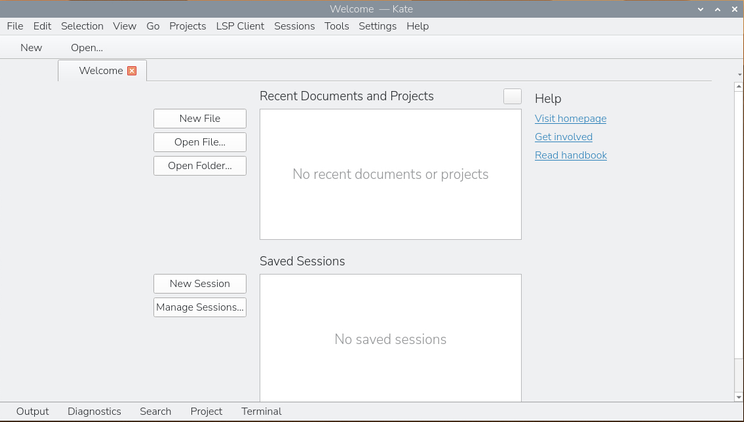Click the tab bar dropdown arrow
Image resolution: width=744 pixels, height=422 pixels.
pos(739,75)
